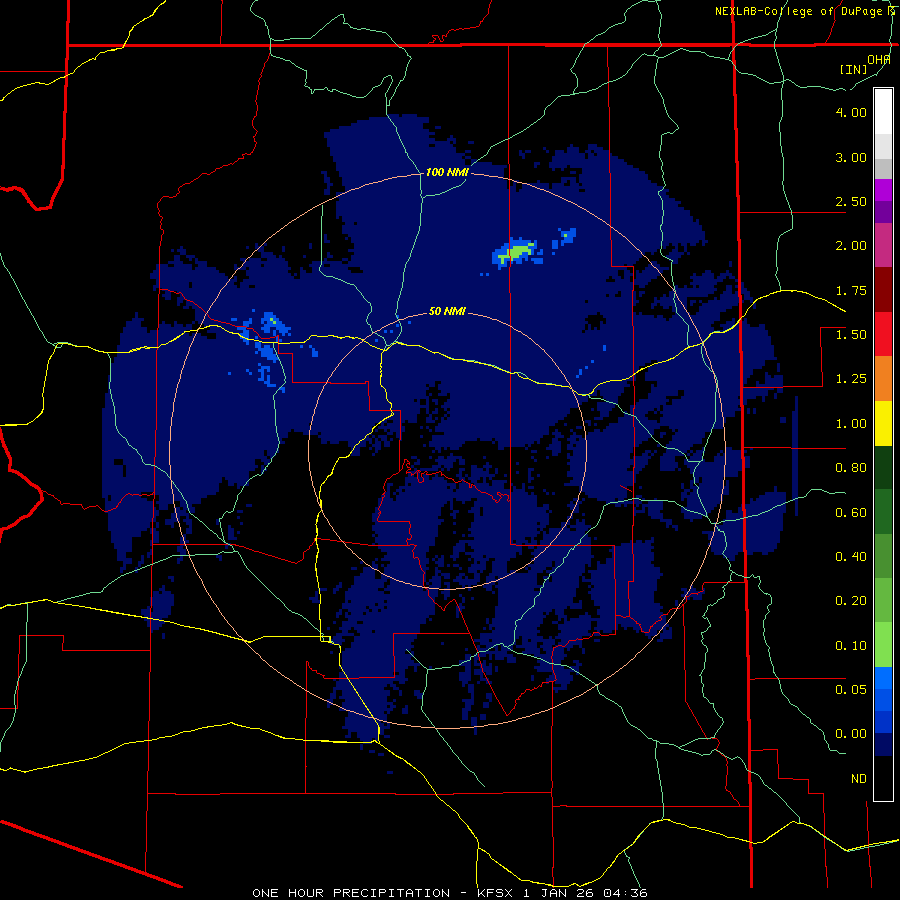The height and width of the screenshot is (900, 900).
Task: Select the yellow swatch in the color legend
Action: pos(883,423)
